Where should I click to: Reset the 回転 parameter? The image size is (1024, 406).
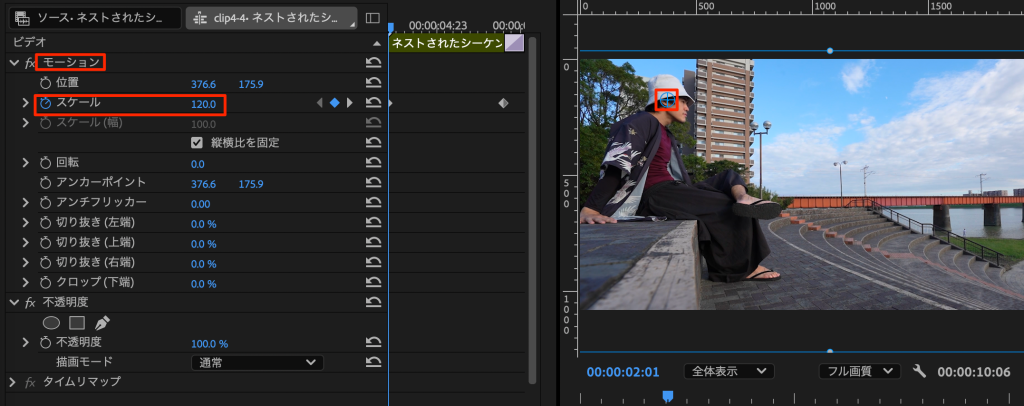pyautogui.click(x=374, y=163)
